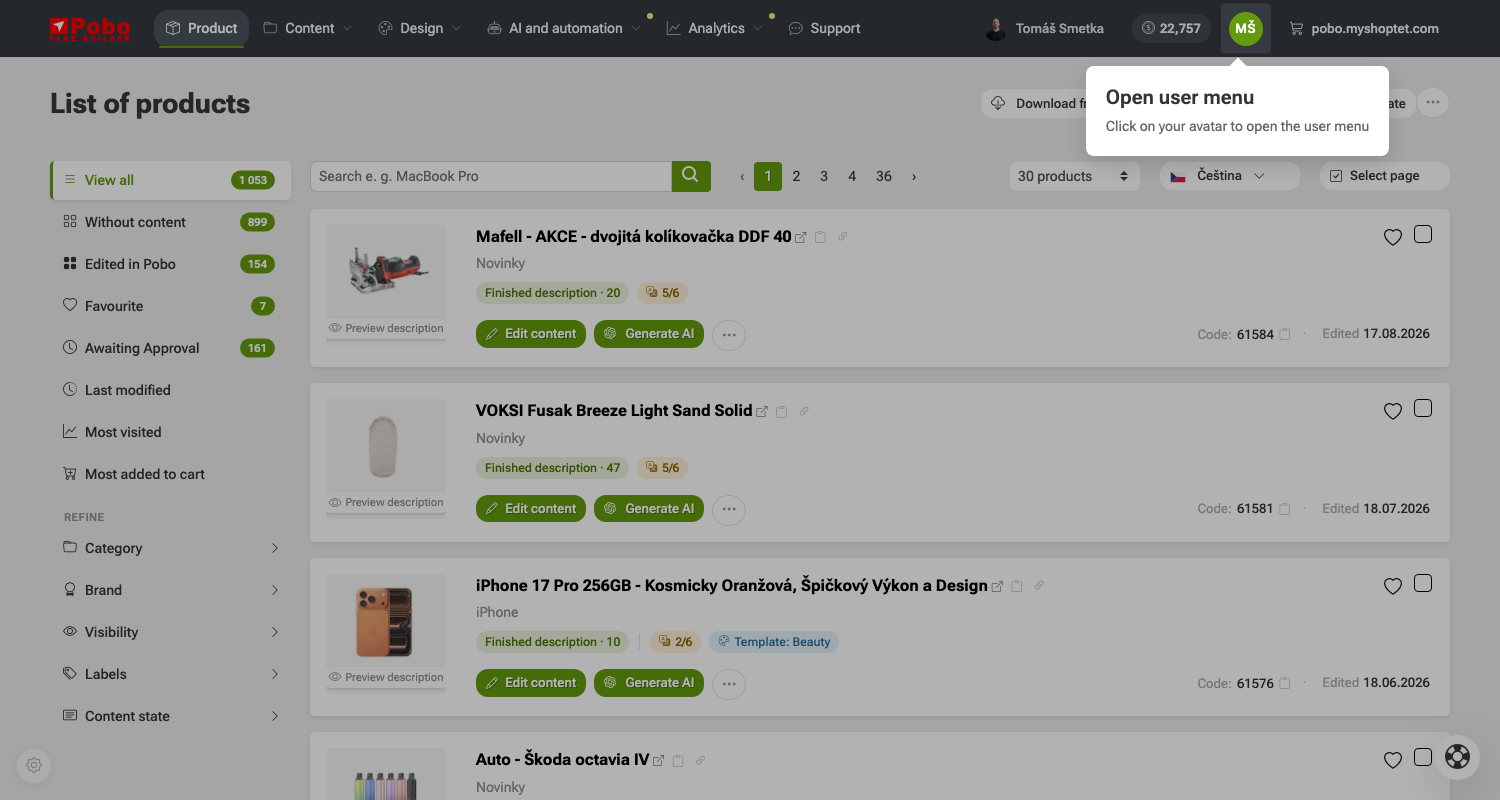Favourite the iPhone 17 Pro with heart
This screenshot has width=1500, height=800.
point(1393,586)
